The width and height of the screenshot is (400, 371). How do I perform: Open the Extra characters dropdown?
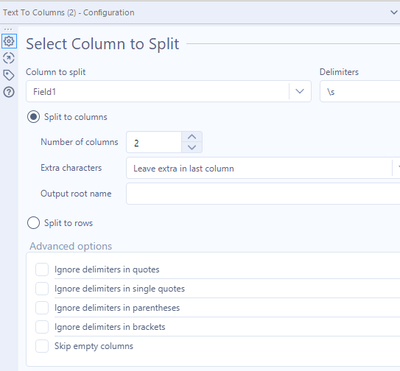point(263,168)
